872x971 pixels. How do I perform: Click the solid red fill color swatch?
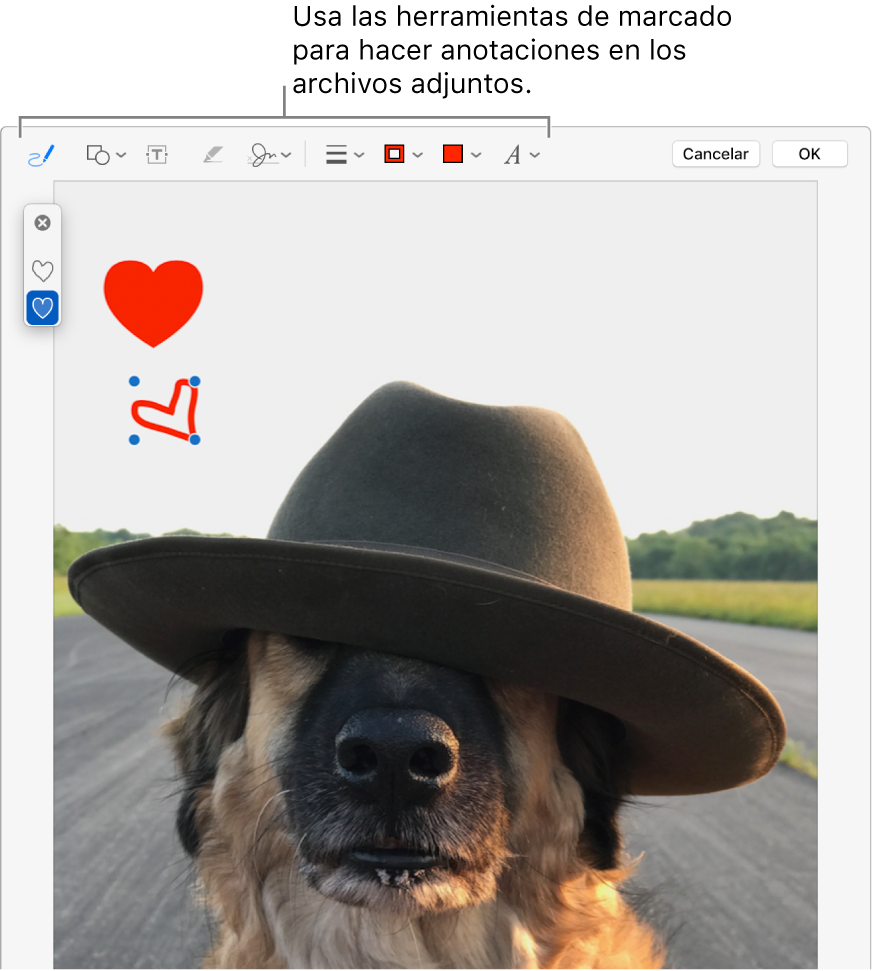(x=453, y=154)
